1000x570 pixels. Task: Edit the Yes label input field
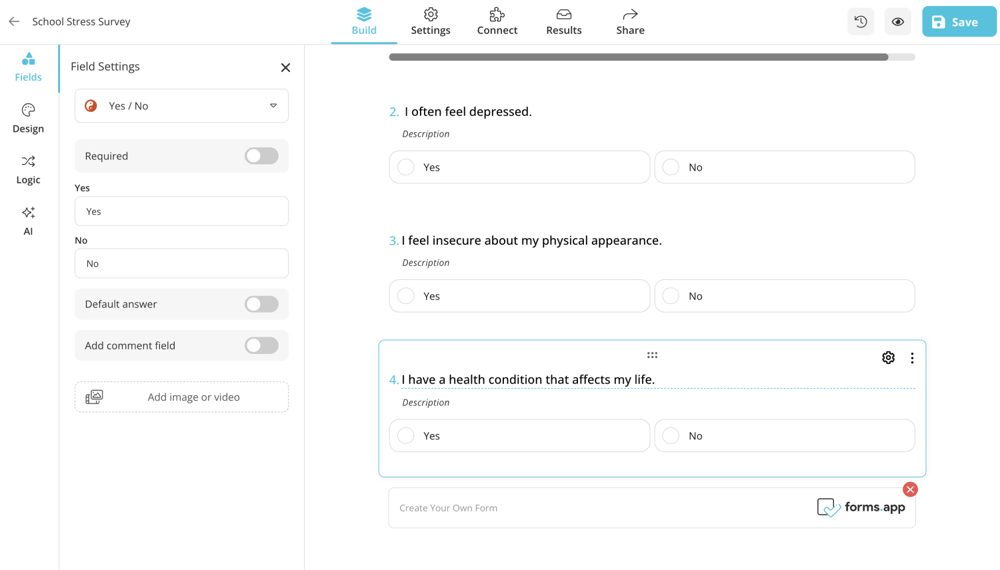(x=182, y=211)
